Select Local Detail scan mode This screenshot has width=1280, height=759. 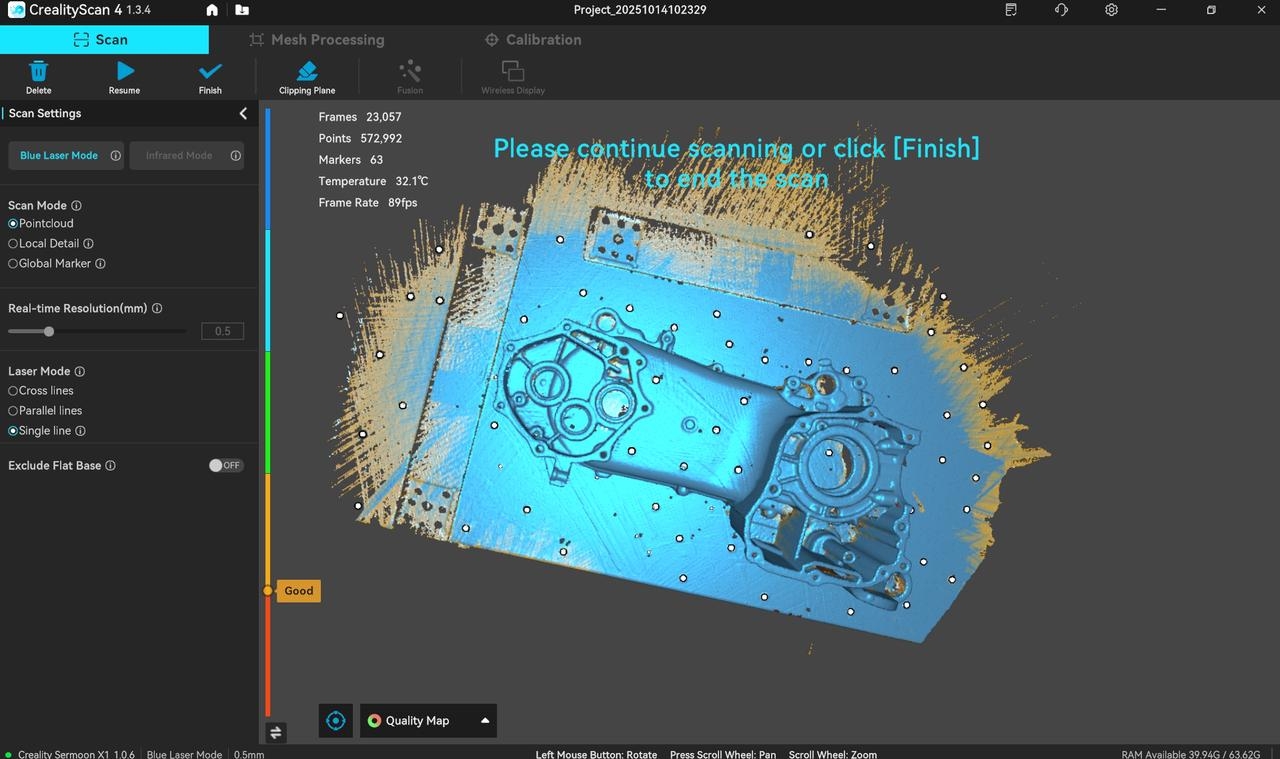(13, 243)
